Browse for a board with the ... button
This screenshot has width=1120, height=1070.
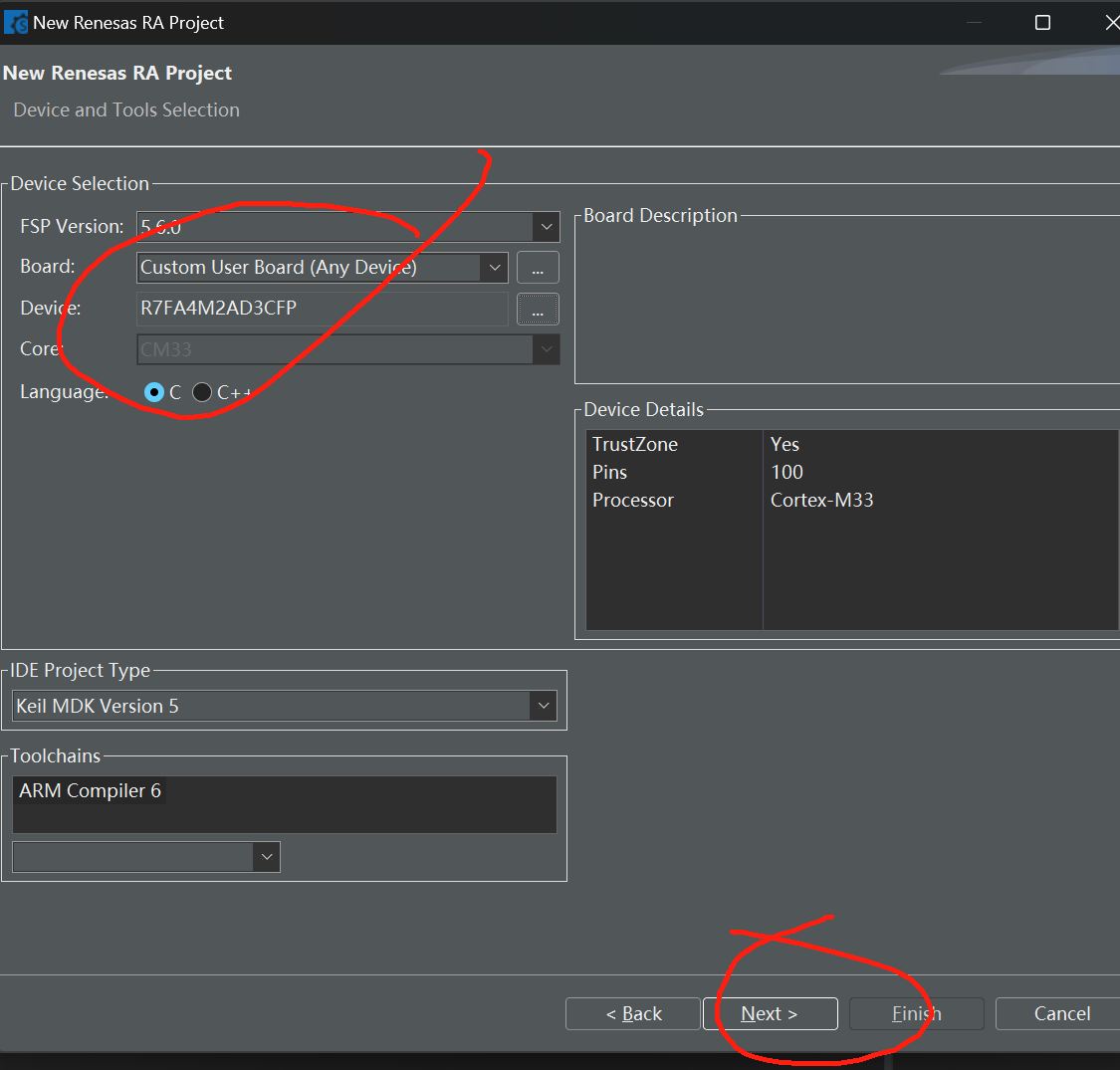(538, 268)
